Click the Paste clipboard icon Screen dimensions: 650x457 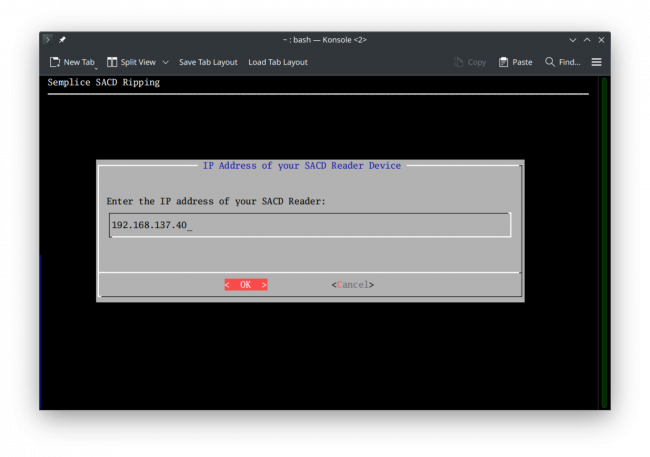click(x=504, y=62)
